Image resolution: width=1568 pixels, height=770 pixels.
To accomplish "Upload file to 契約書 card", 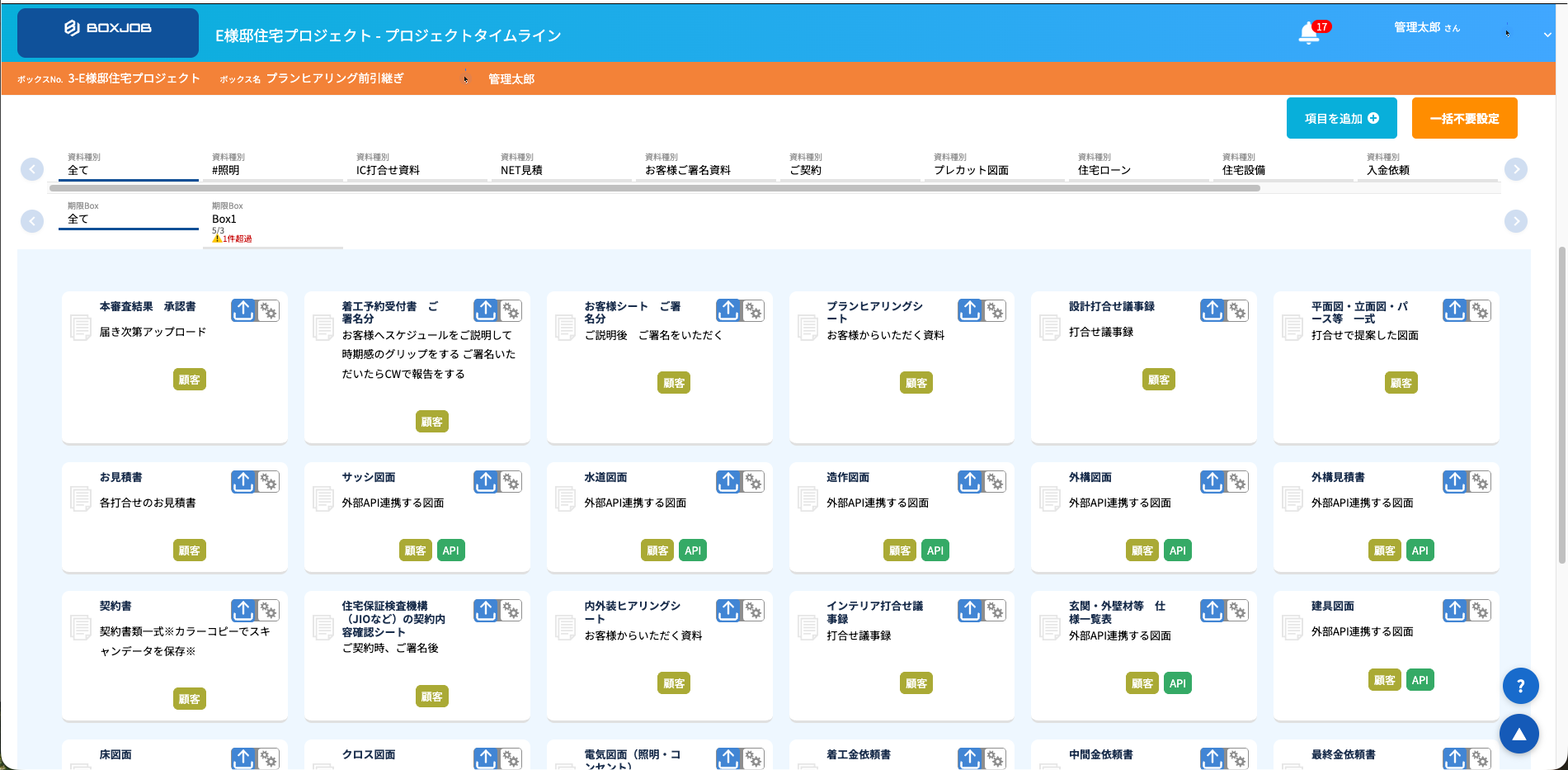I will (x=243, y=610).
